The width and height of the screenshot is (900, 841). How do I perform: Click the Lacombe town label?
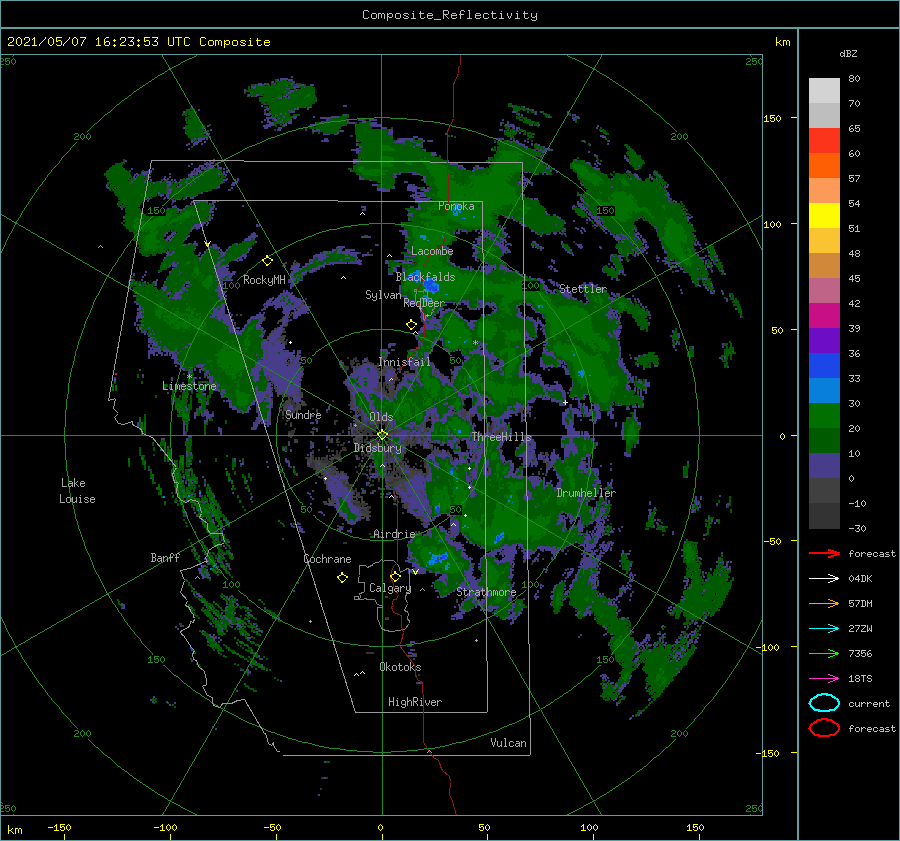[x=432, y=251]
